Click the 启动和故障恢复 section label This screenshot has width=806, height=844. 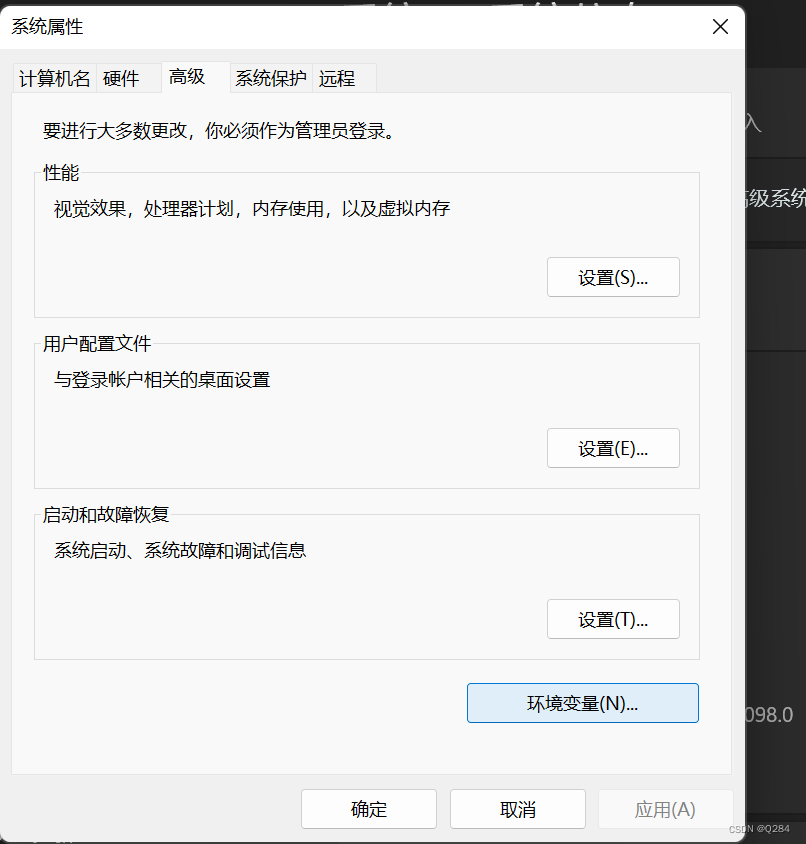pyautogui.click(x=105, y=515)
